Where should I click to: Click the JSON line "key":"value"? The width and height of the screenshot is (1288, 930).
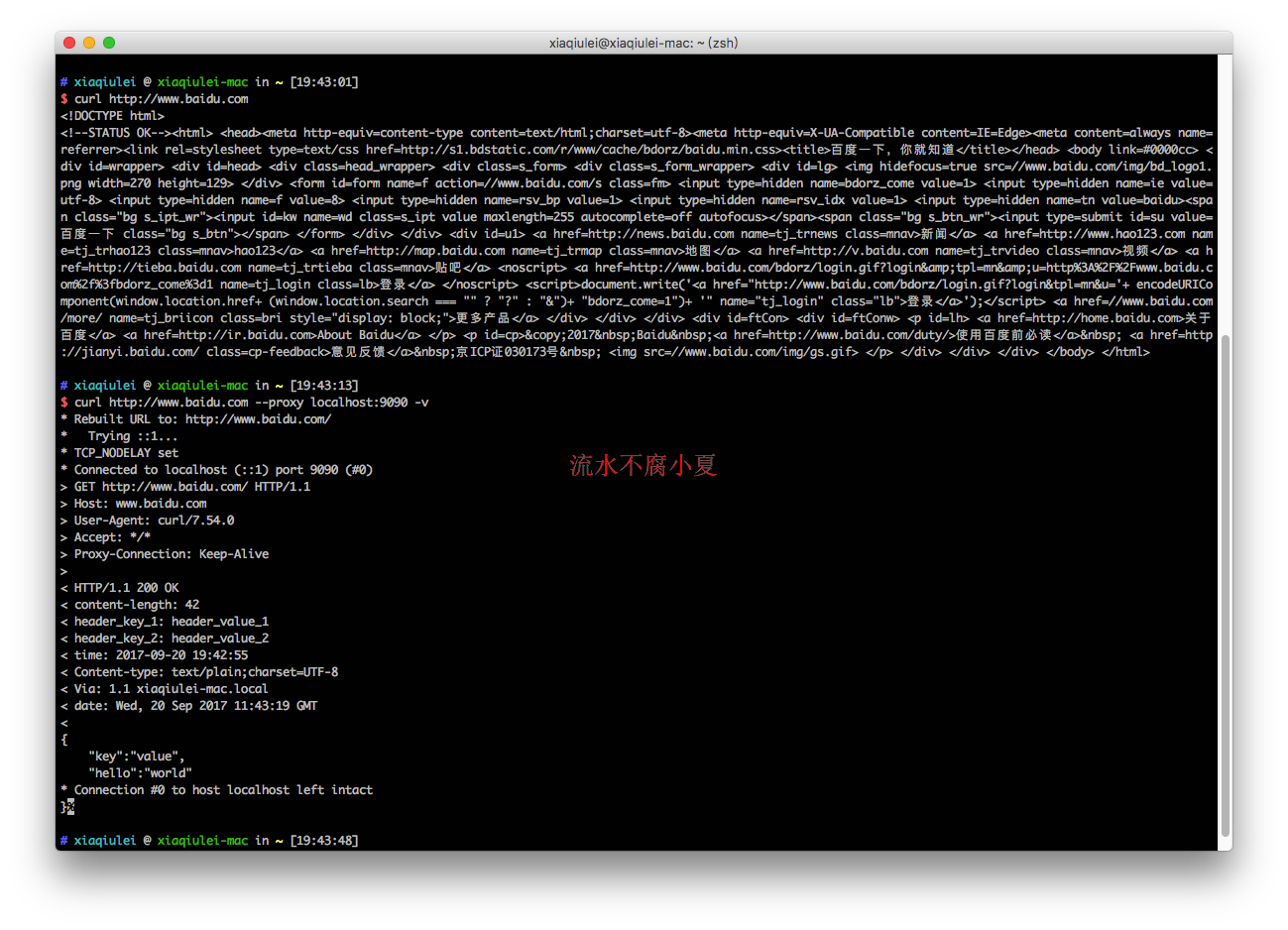[x=137, y=756]
